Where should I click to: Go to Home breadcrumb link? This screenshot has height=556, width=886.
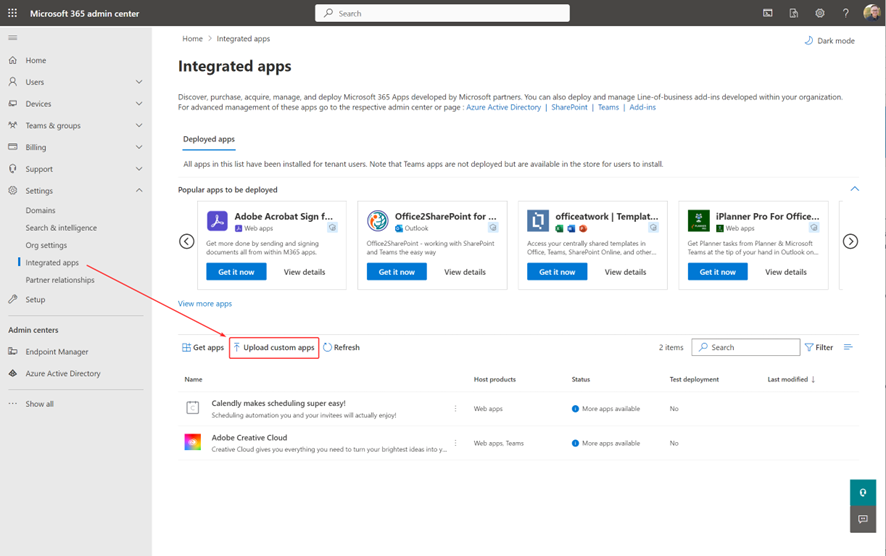click(x=192, y=38)
